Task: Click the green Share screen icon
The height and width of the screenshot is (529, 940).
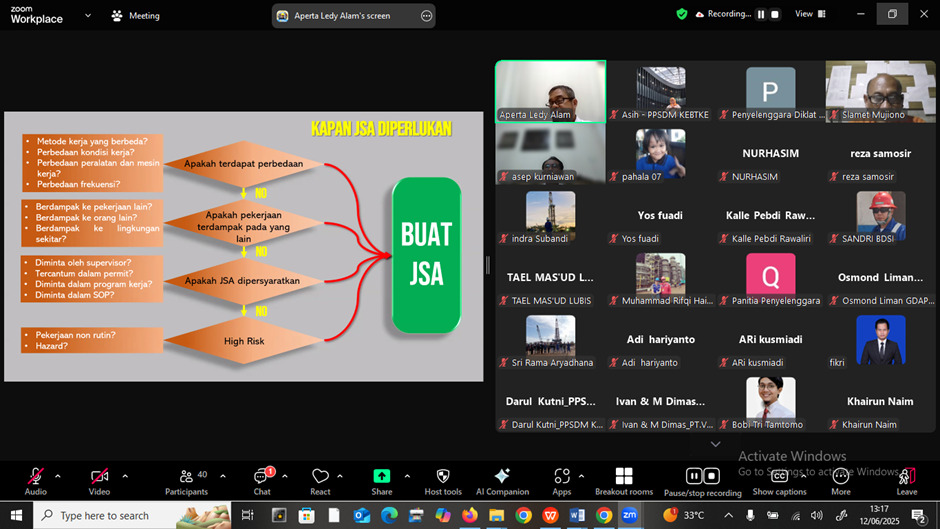Action: [381, 476]
